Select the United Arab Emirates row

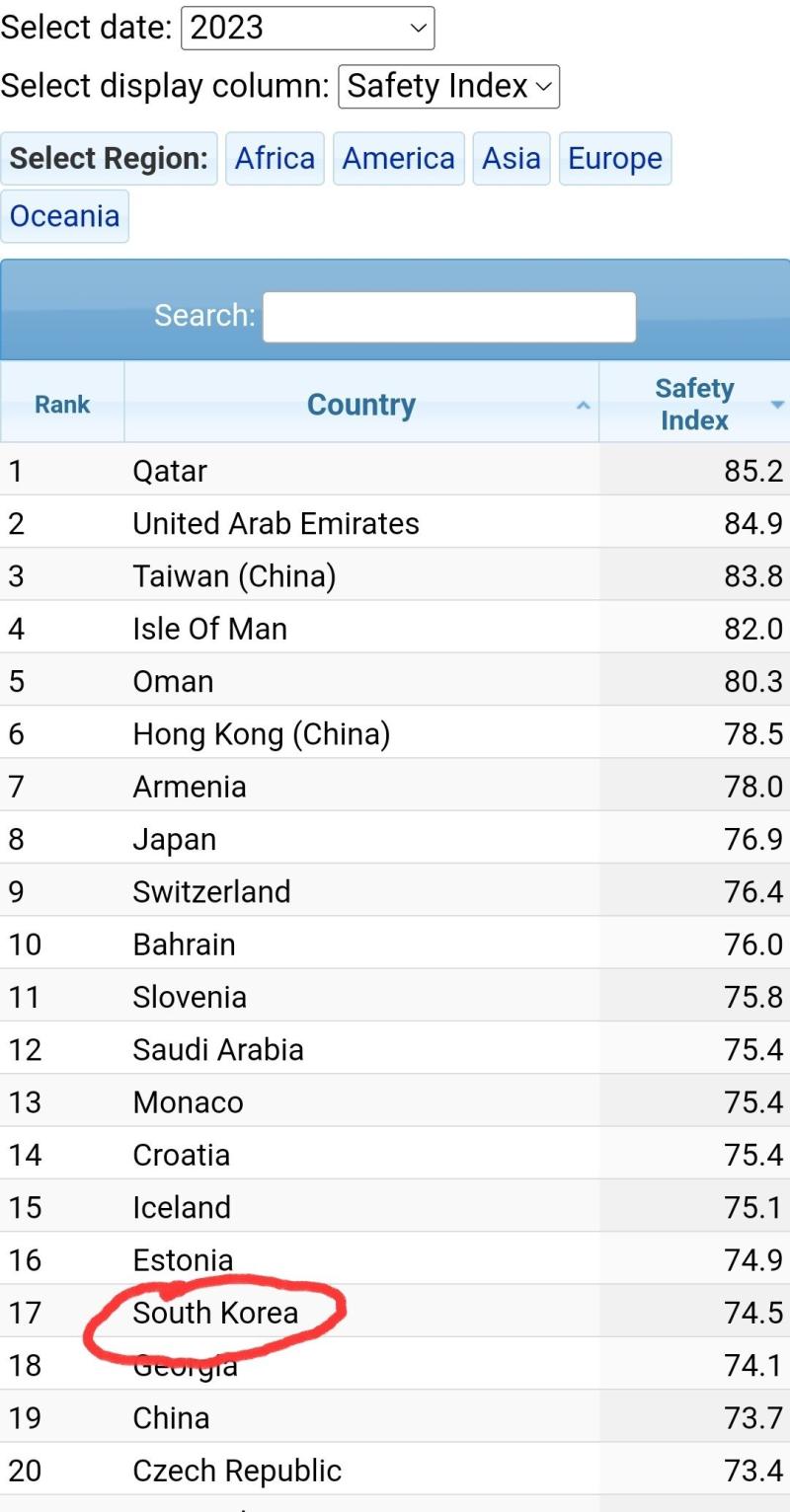coord(395,522)
